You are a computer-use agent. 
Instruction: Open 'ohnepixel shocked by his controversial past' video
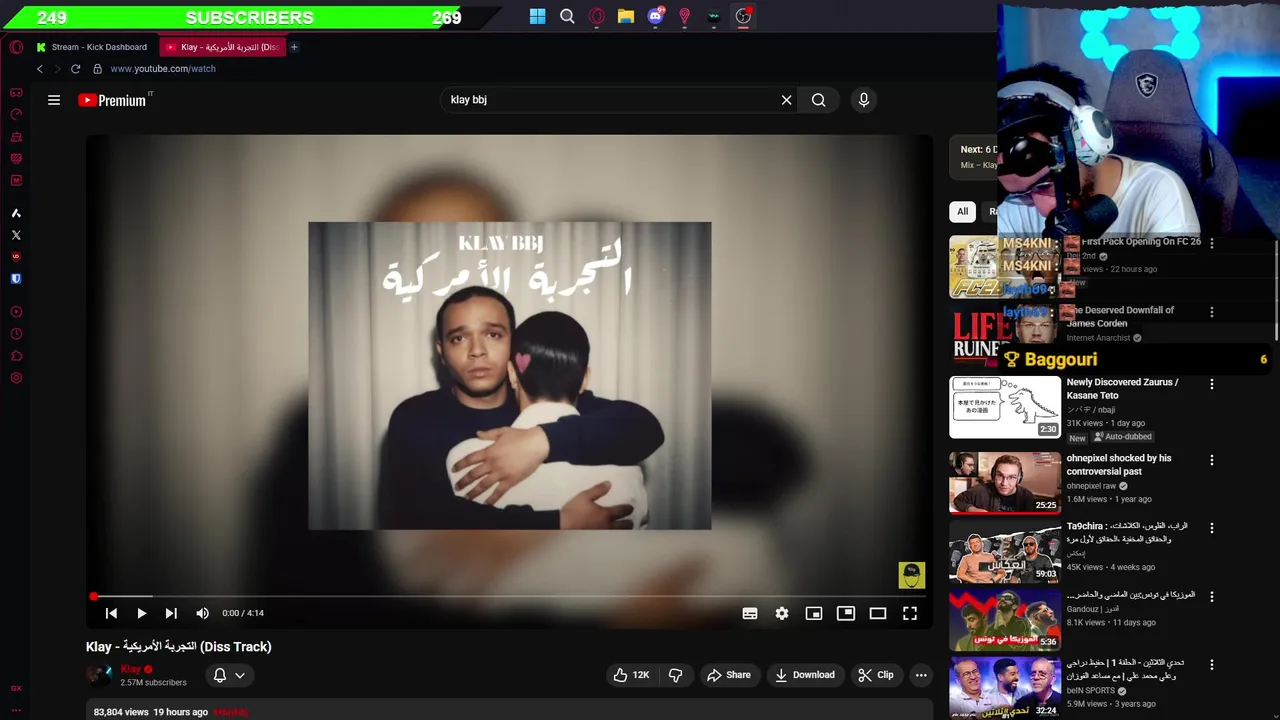(x=1119, y=465)
